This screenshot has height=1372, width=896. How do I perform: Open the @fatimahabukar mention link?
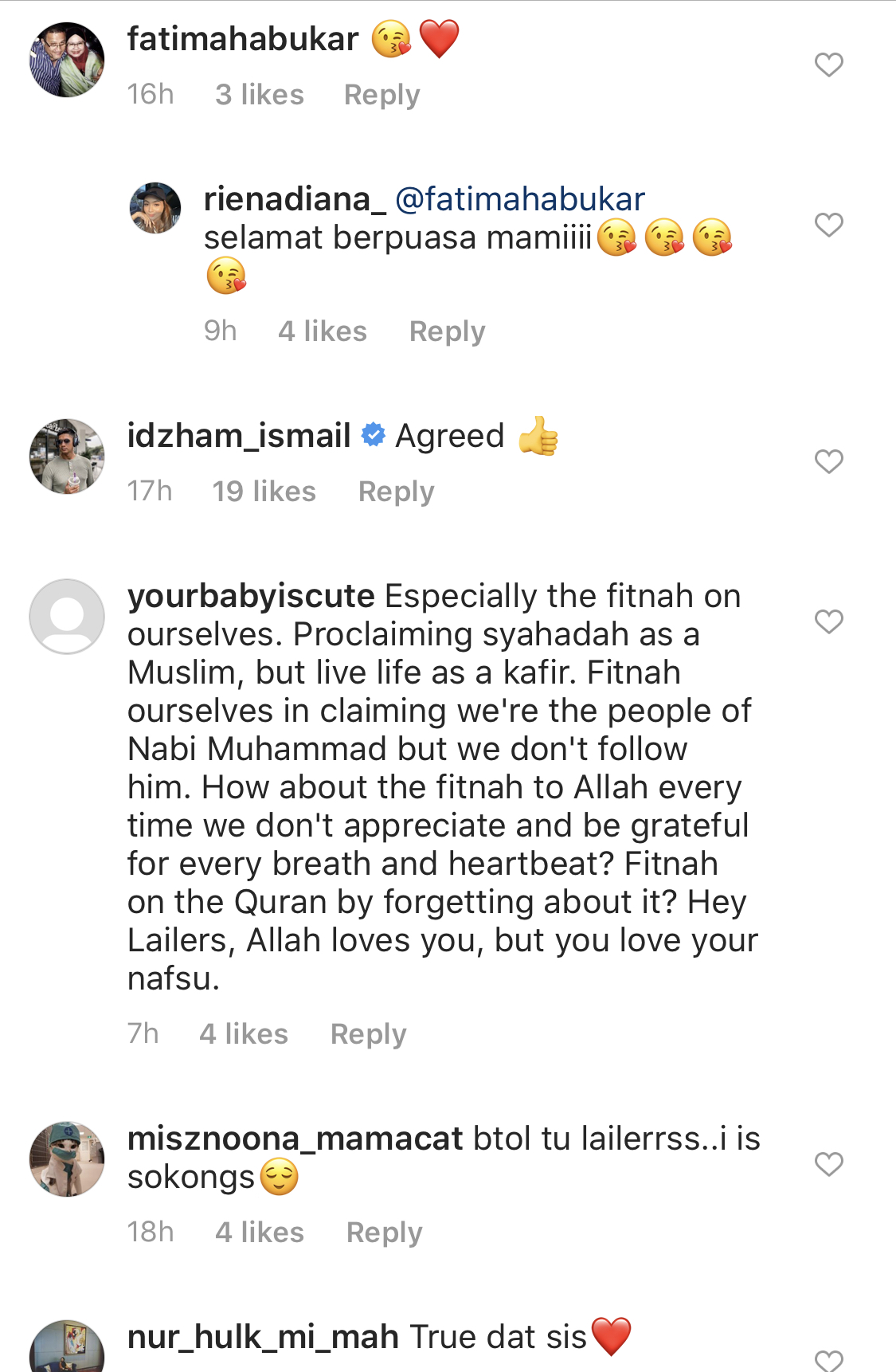[520, 199]
